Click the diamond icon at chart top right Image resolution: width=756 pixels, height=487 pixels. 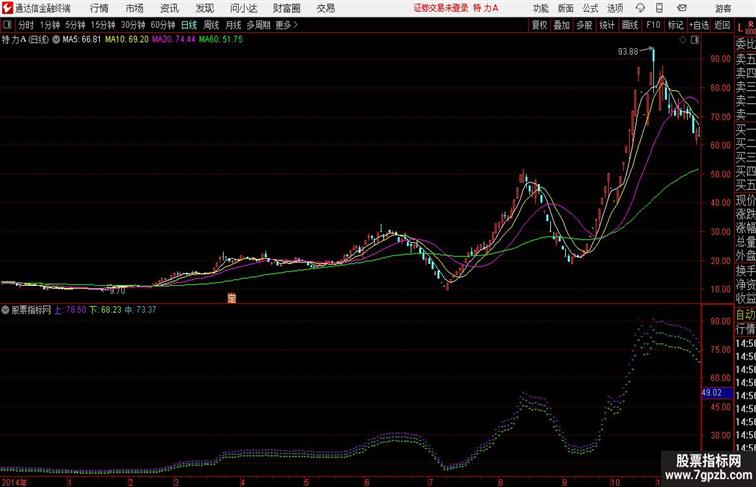point(683,40)
